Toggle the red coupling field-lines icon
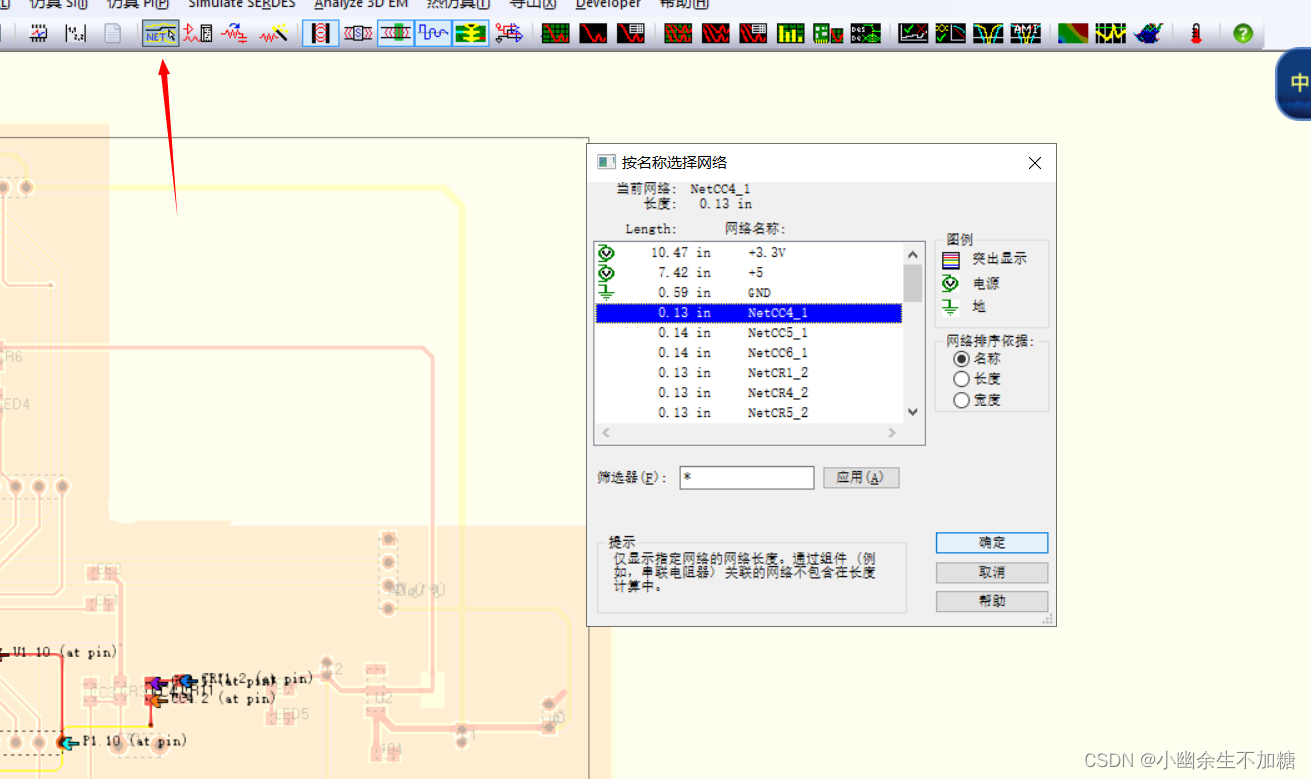Viewport: 1311px width, 779px height. (x=320, y=33)
